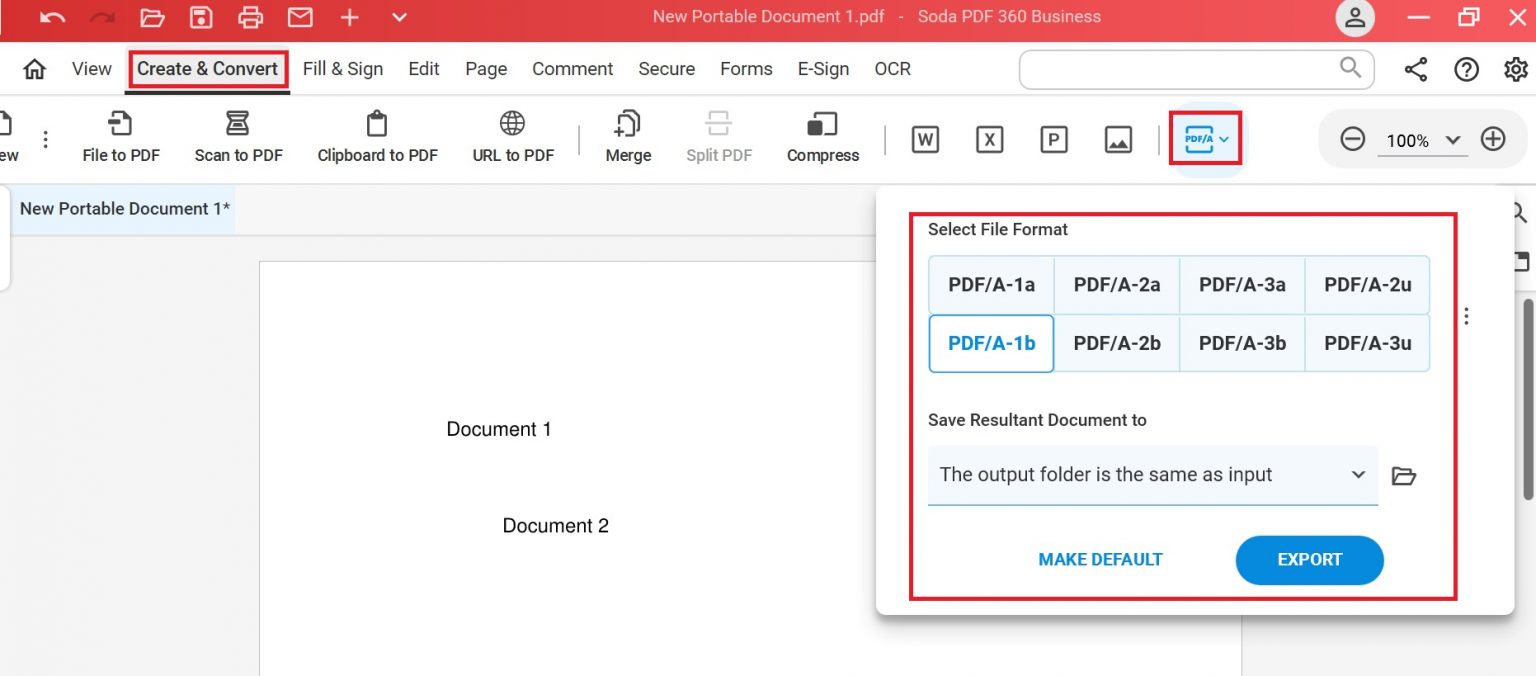Save the document with the floppy icon

pos(202,17)
